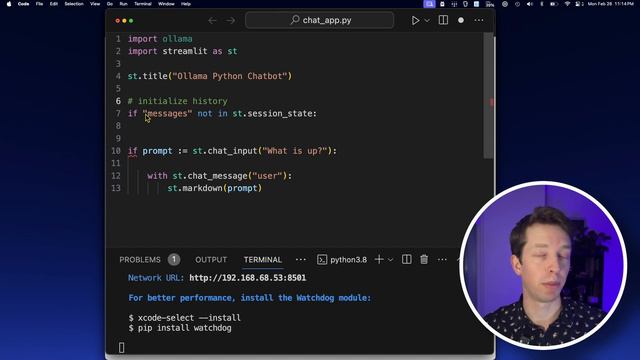Image resolution: width=640 pixels, height=360 pixels.
Task: Split the editor to the right
Action: (x=443, y=20)
